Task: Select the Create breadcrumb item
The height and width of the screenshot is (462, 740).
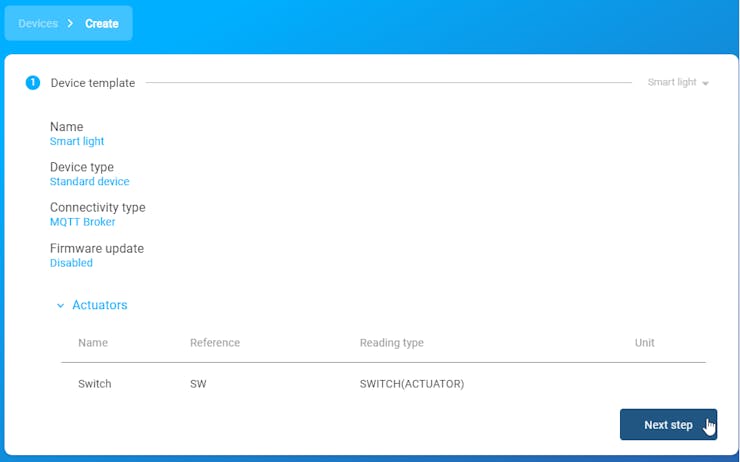Action: point(101,24)
